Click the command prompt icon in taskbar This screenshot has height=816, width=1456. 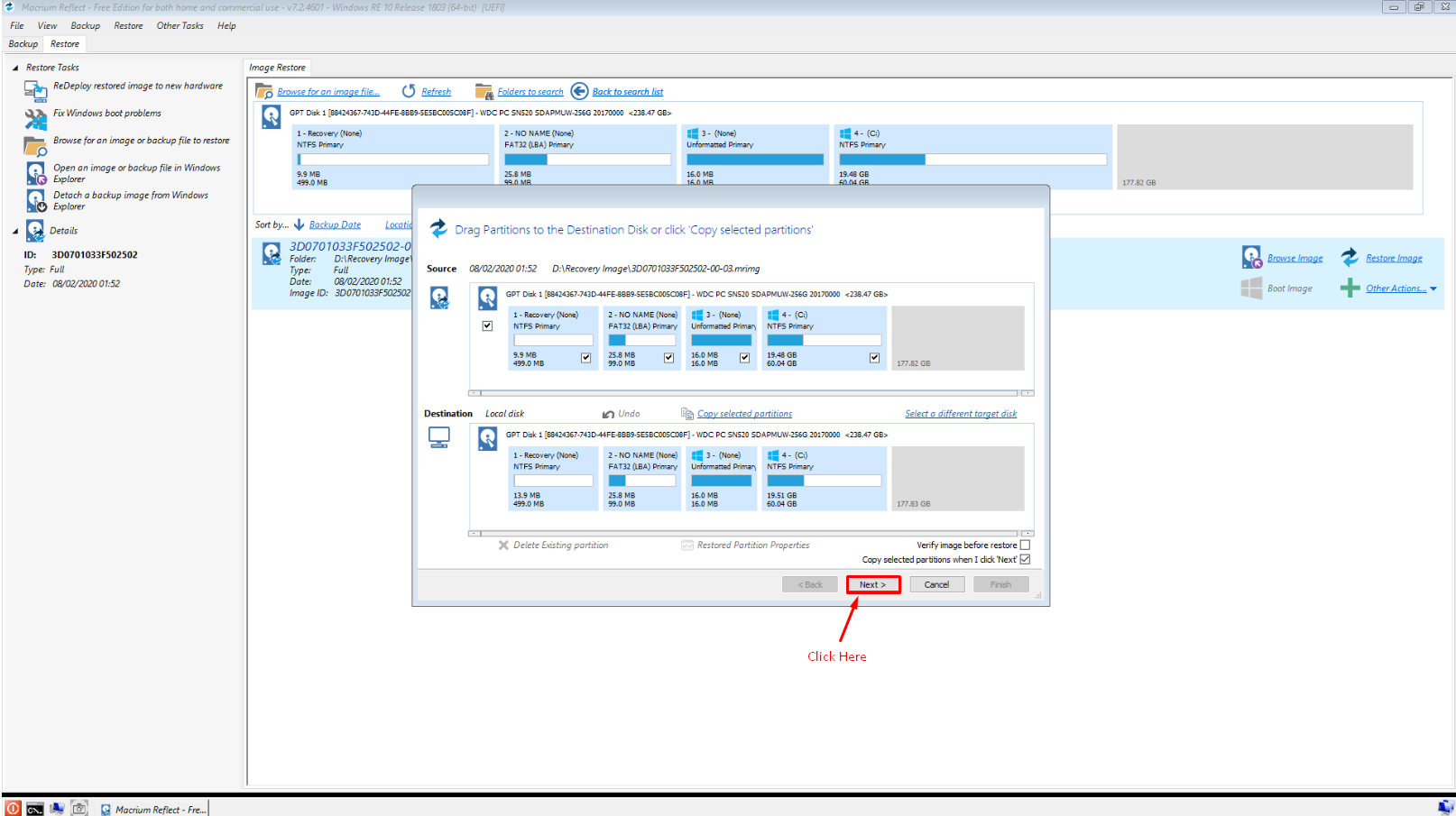tap(35, 809)
